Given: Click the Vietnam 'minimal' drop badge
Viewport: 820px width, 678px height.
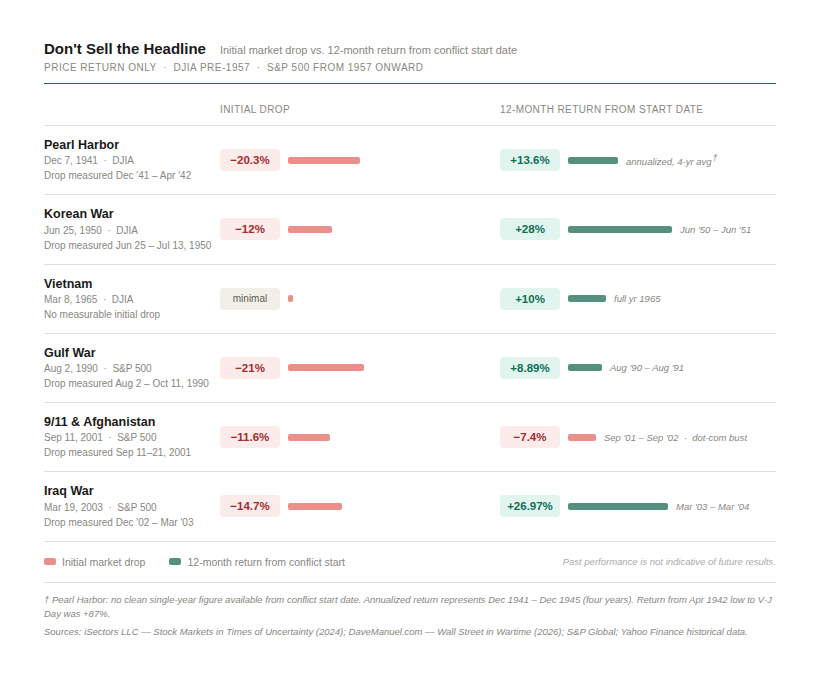Looking at the screenshot, I should 250,298.
